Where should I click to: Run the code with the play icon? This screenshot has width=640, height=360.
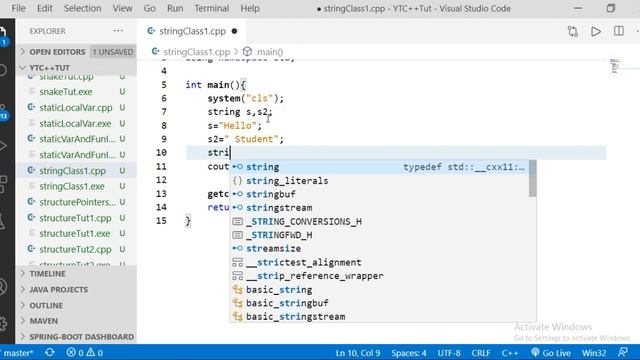(596, 31)
